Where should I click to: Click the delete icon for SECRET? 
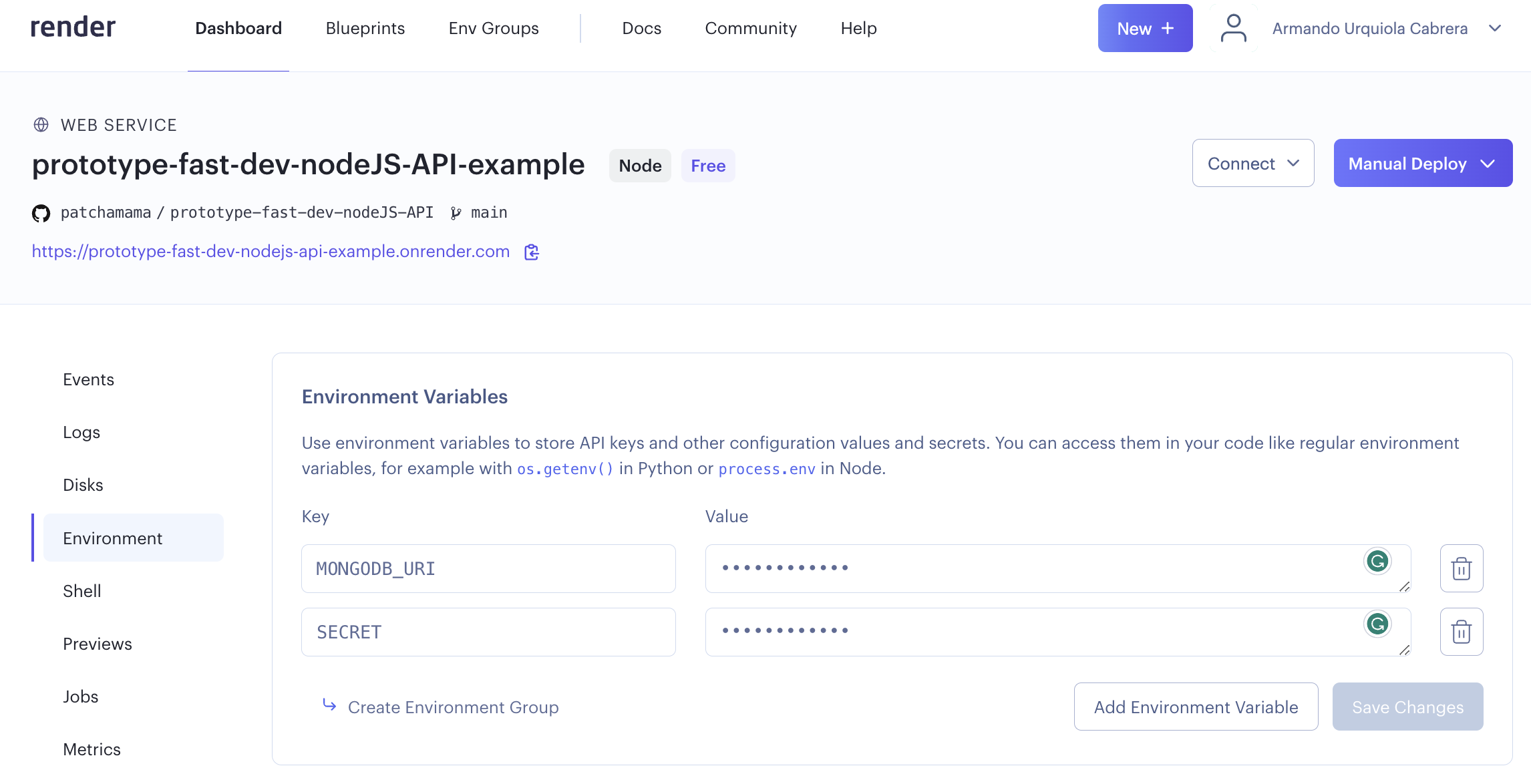click(1462, 631)
